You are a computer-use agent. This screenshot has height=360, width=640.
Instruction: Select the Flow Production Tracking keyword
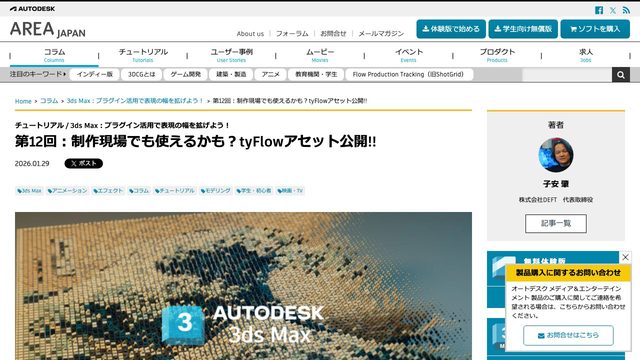pyautogui.click(x=409, y=74)
